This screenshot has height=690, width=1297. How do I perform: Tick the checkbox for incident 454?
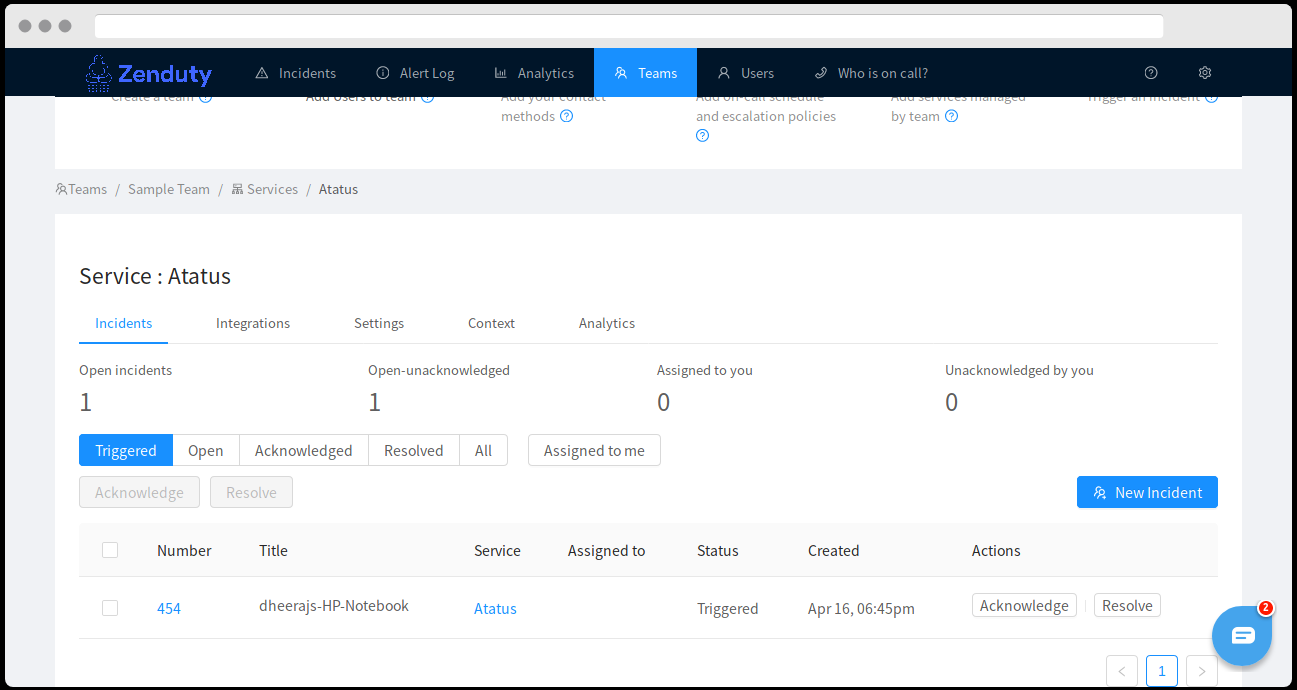110,608
